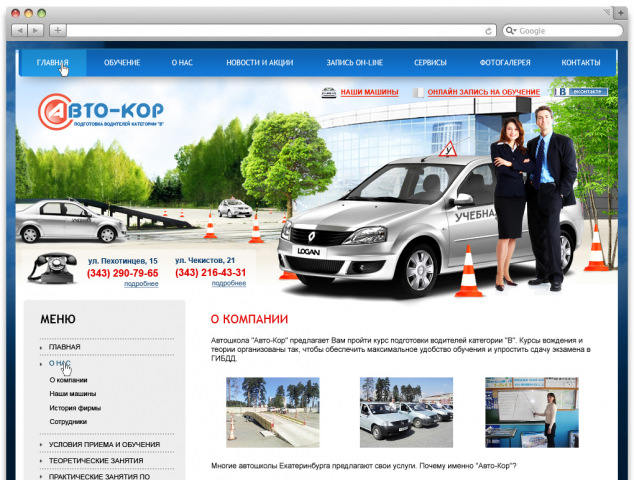634x480 pixels.
Task: Click the notebook icon beside online enrollment
Action: pos(418,93)
